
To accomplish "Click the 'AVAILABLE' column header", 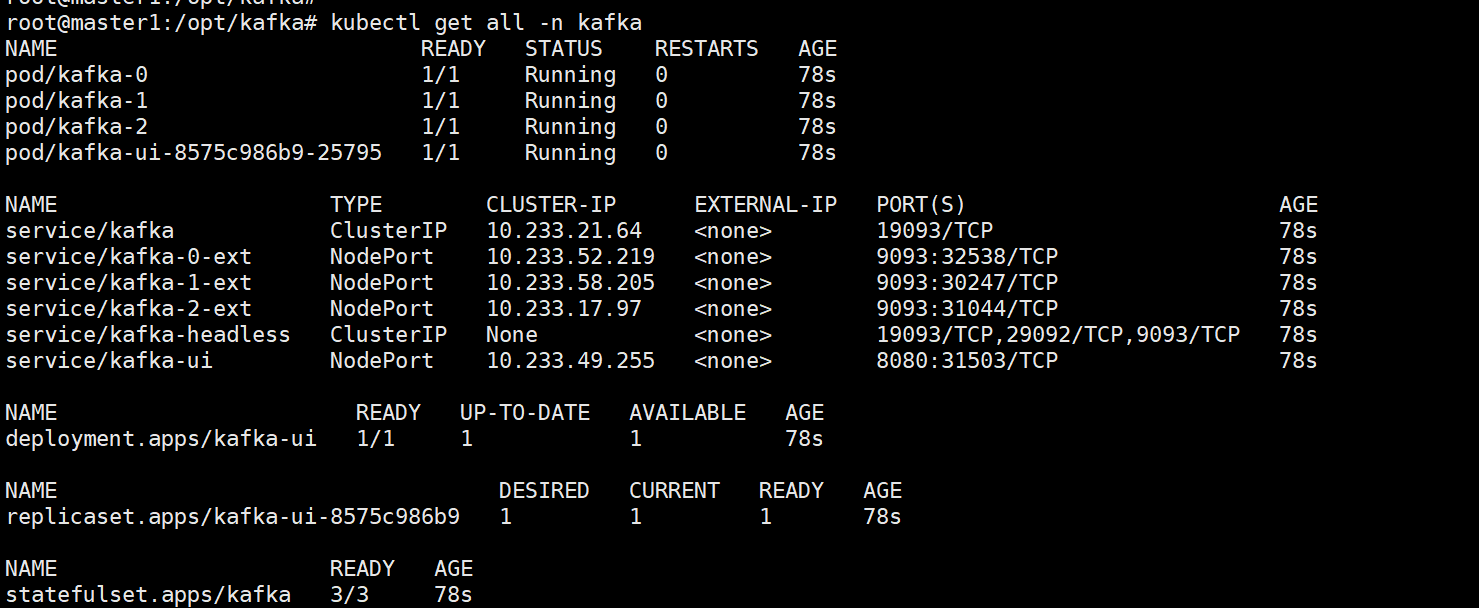I will point(688,413).
